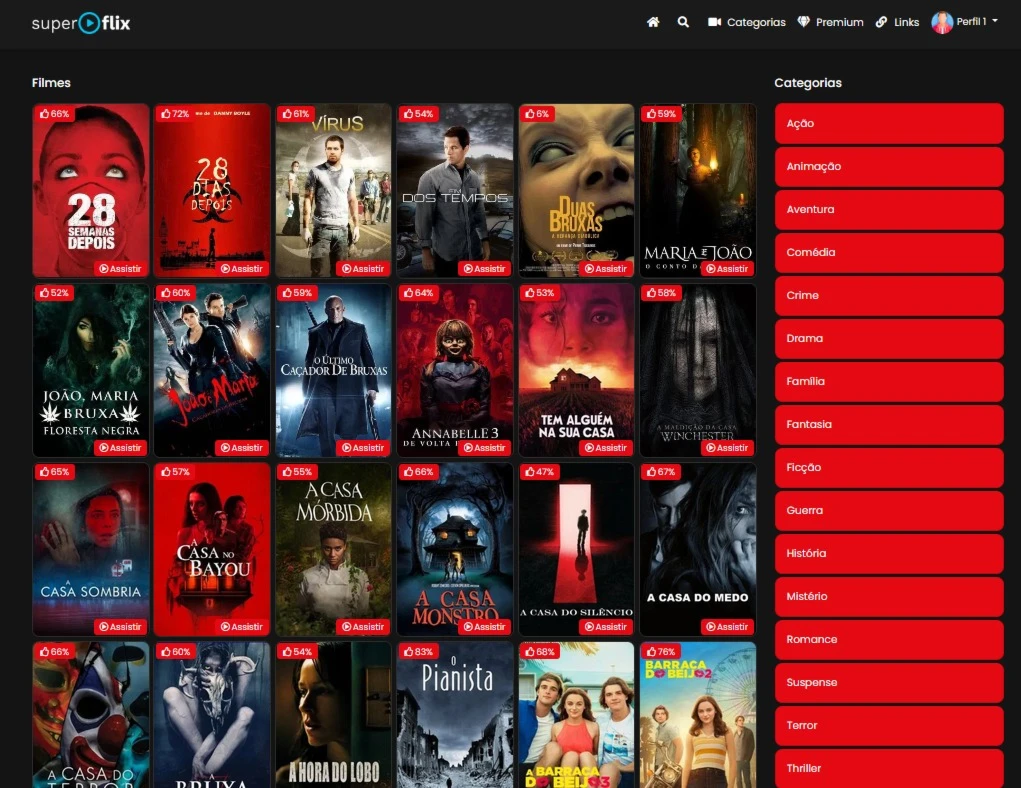Open the Barraca do Beijo 2 poster
This screenshot has width=1021, height=788.
click(698, 715)
